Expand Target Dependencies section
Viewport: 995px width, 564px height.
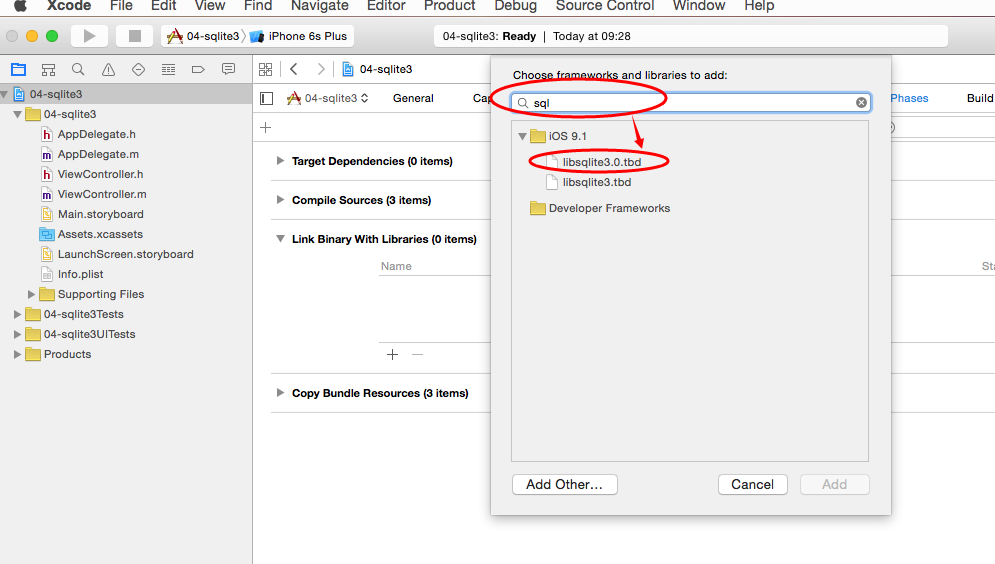pyautogui.click(x=280, y=161)
